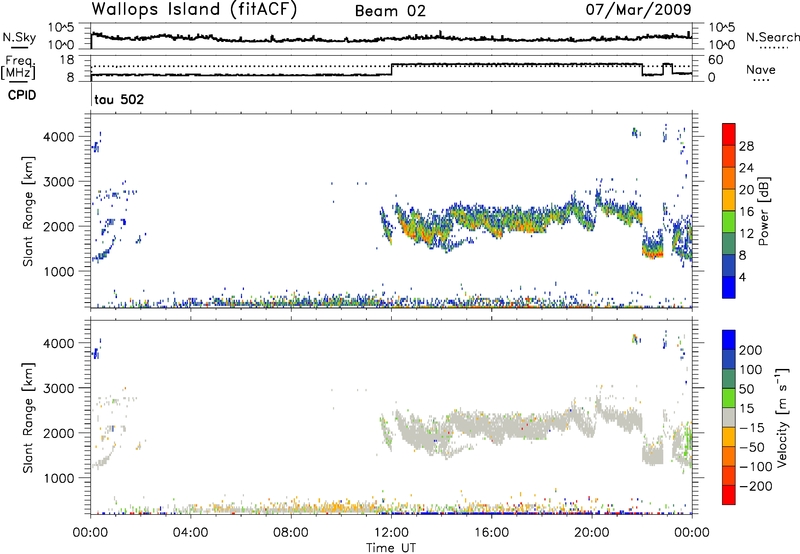Select Velocity segment between -100 and -200
The width and height of the screenshot is (800, 554).
click(729, 475)
